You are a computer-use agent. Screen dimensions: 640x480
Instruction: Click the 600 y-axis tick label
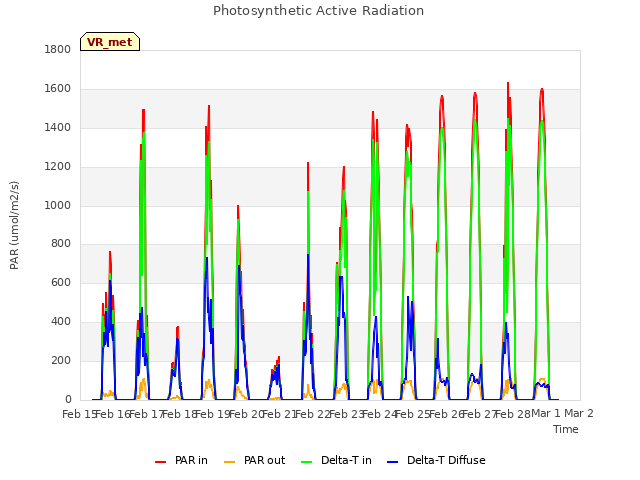click(61, 283)
